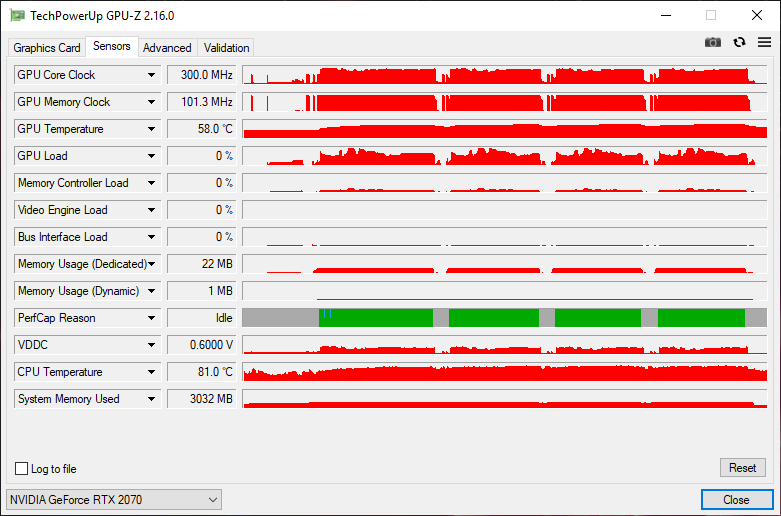Click the CPU Temperature history graph
The image size is (781, 516).
point(505,372)
